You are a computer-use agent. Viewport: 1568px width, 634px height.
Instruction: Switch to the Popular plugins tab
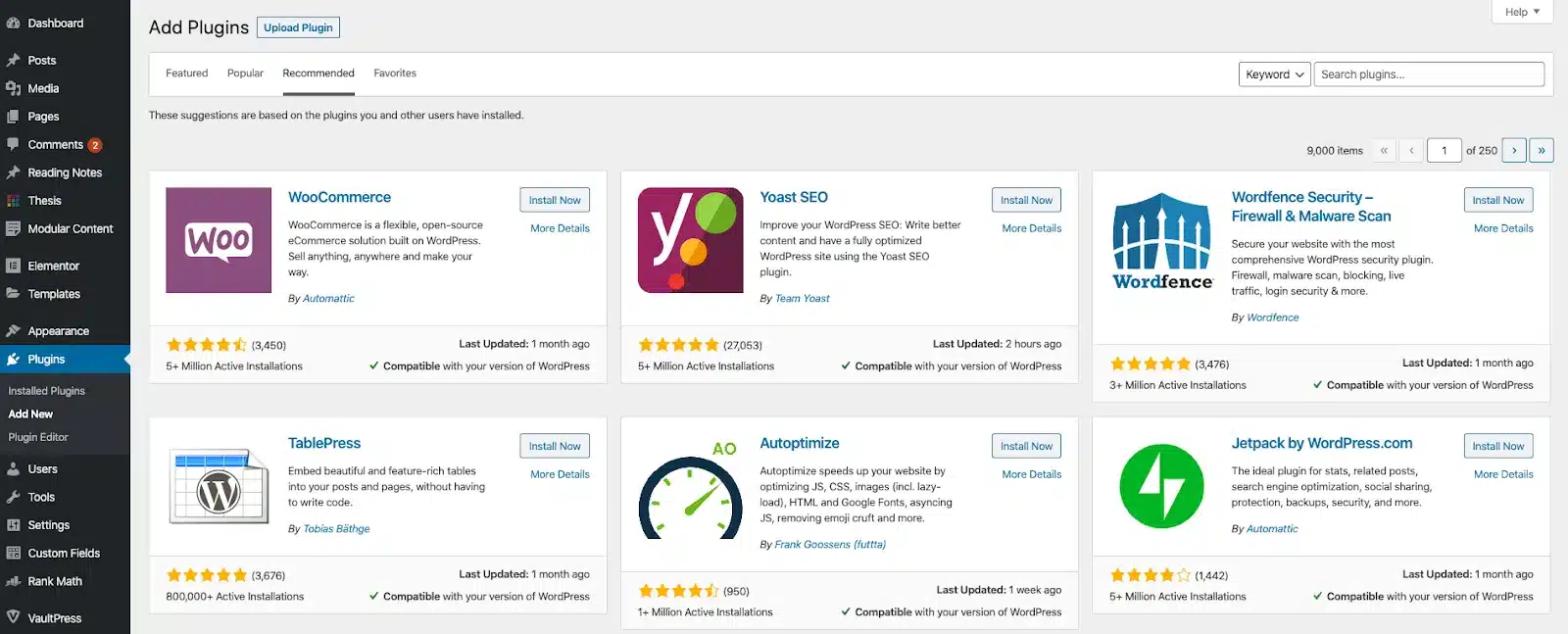[245, 73]
